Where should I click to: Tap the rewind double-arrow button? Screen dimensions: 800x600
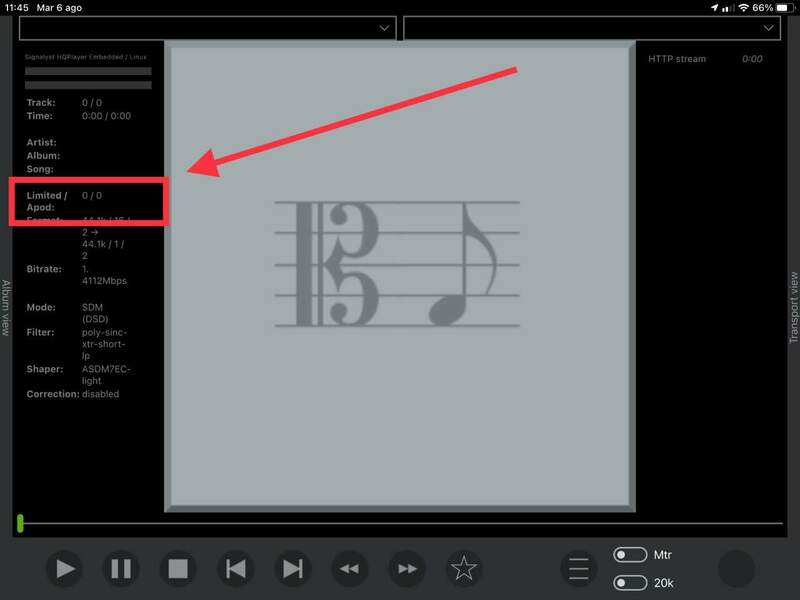(349, 569)
